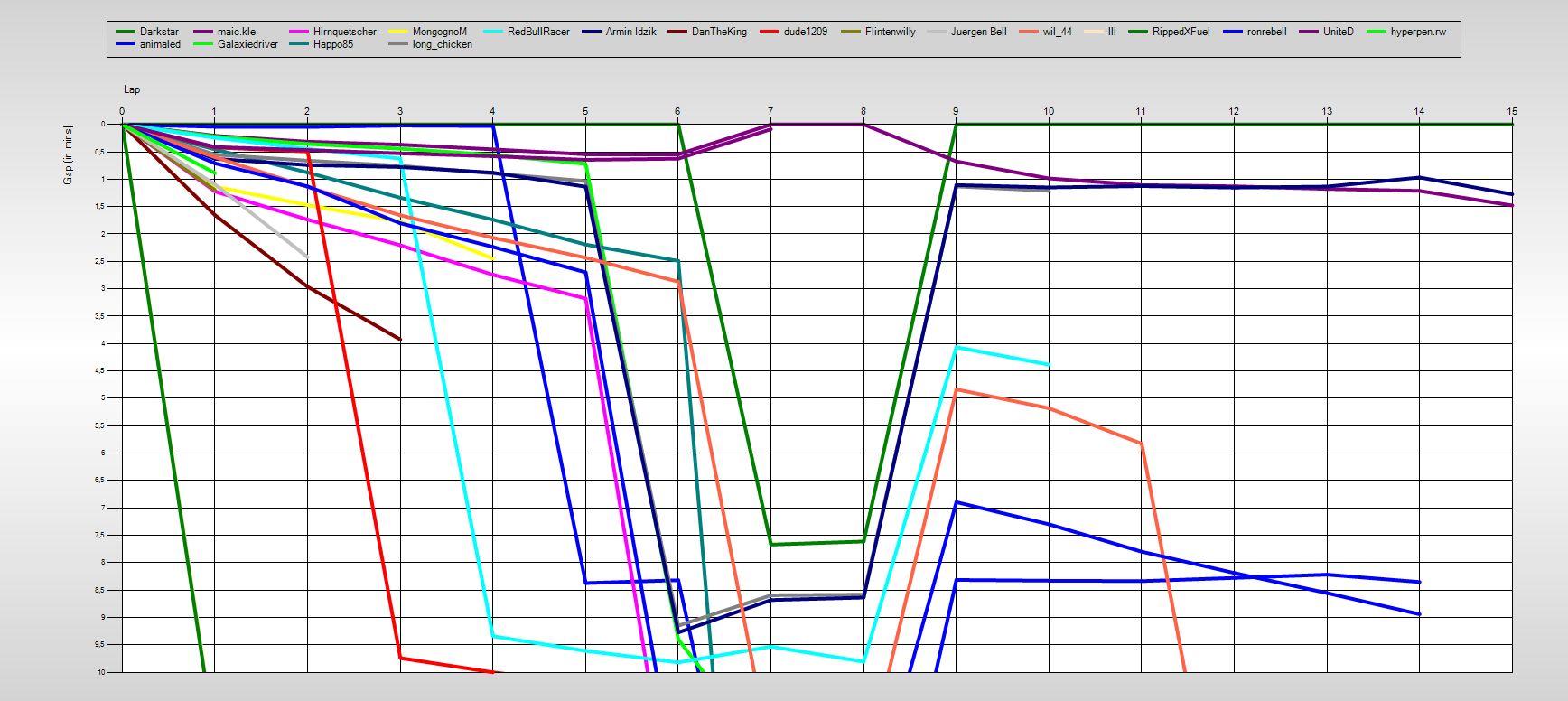Select the animaled legend label

click(160, 44)
